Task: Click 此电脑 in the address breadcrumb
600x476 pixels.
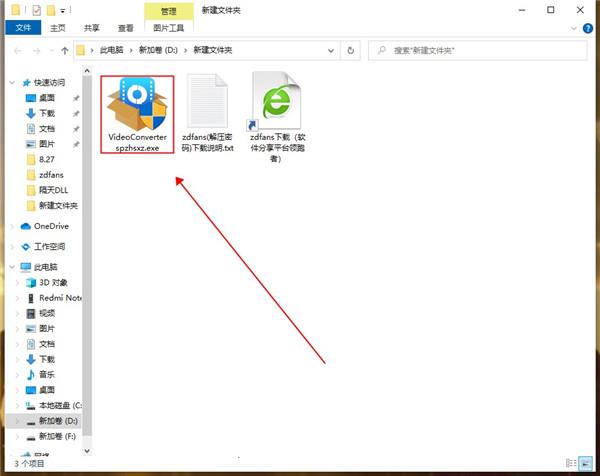Action: (112, 50)
